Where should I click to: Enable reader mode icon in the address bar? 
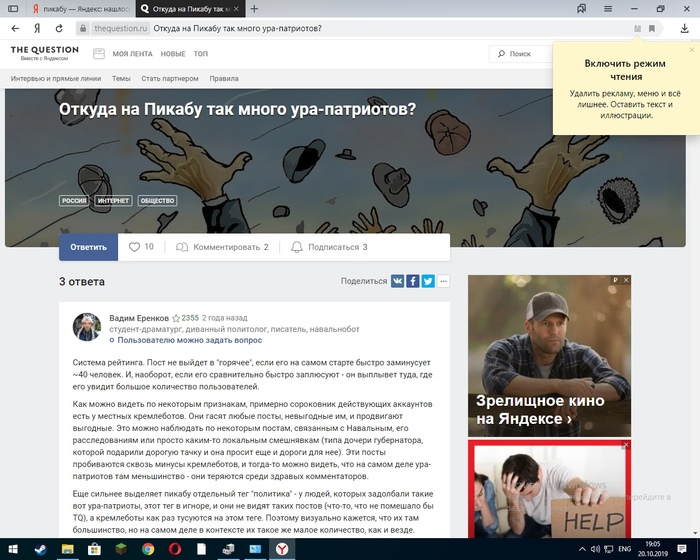(x=637, y=28)
